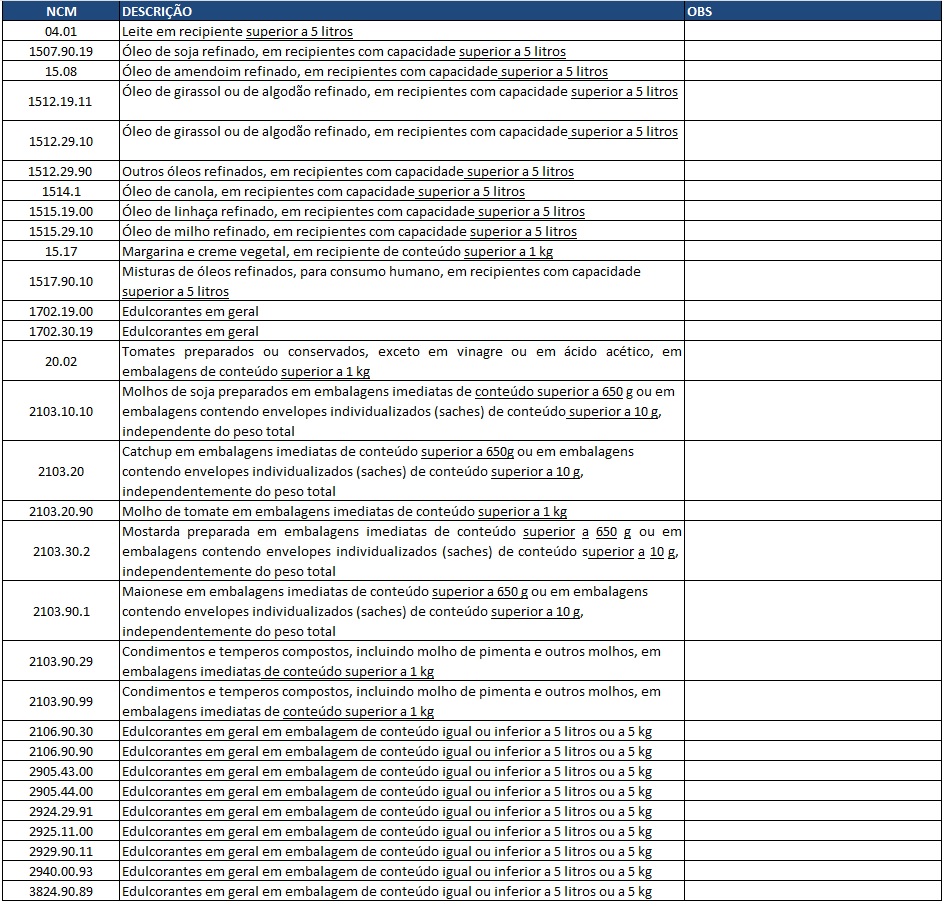945x906 pixels.
Task: Select NCM cell 1512.29.90
Action: 61,171
